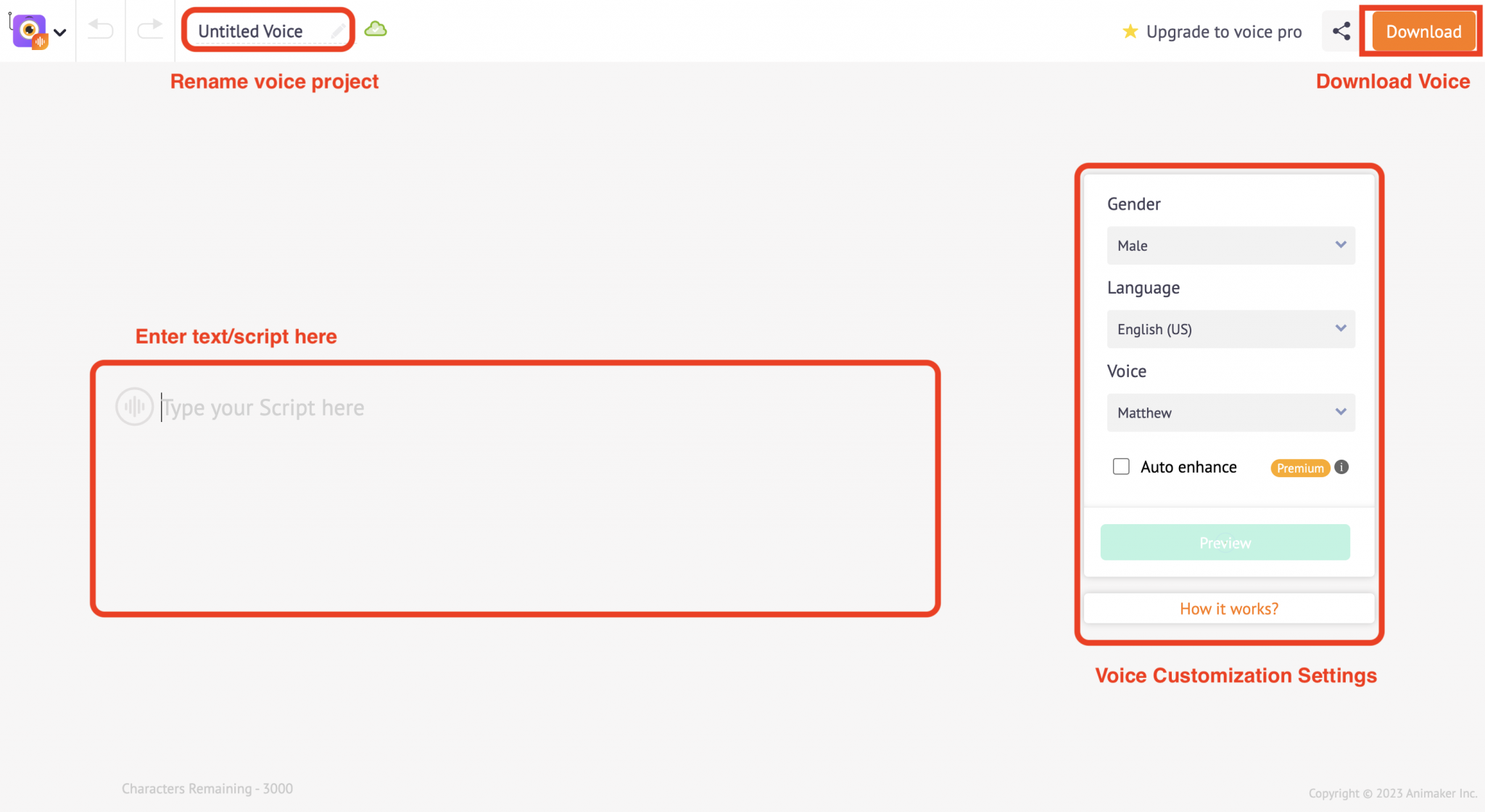Open the Voice dropdown showing Matthew
Image resolution: width=1485 pixels, height=812 pixels.
point(1230,413)
